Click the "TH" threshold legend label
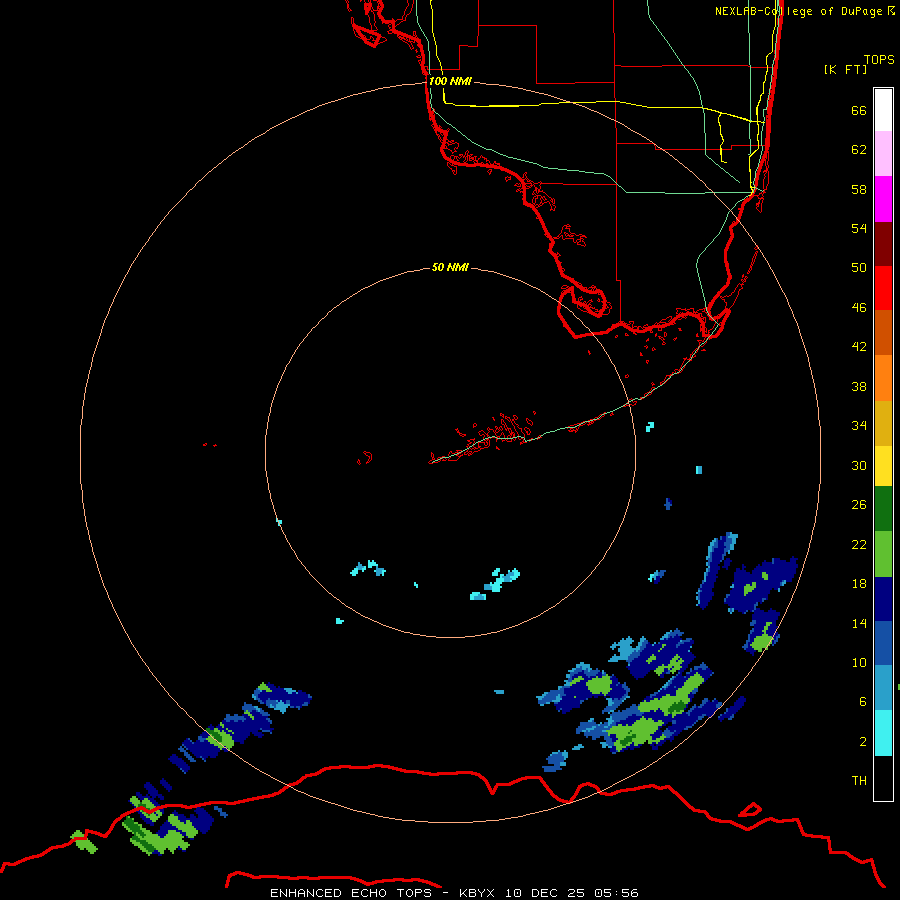Viewport: 900px width, 900px height. pos(859,781)
